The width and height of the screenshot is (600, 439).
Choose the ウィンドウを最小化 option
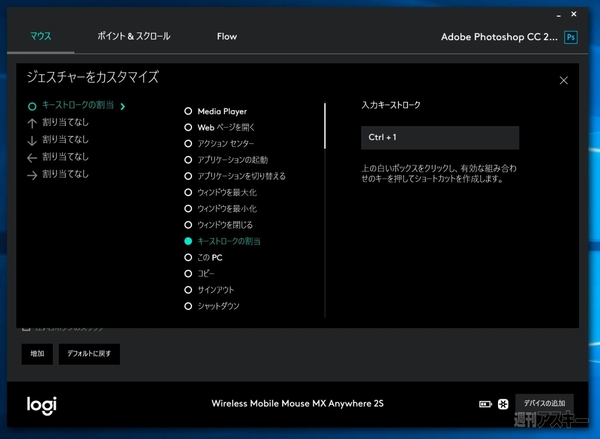click(220, 209)
